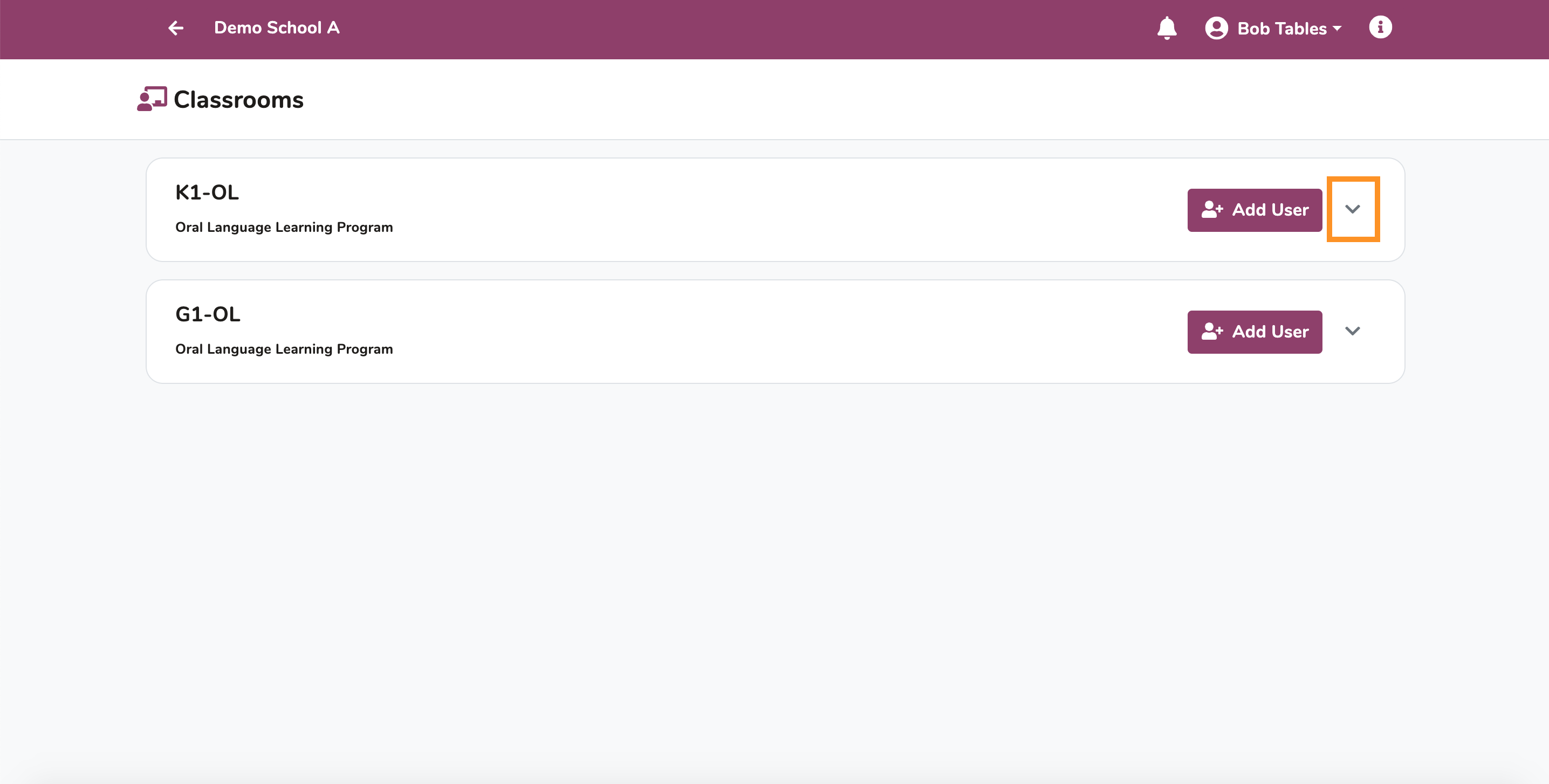Image resolution: width=1549 pixels, height=784 pixels.
Task: Click K1-OL Oral Language Learning Program text
Action: tap(284, 227)
